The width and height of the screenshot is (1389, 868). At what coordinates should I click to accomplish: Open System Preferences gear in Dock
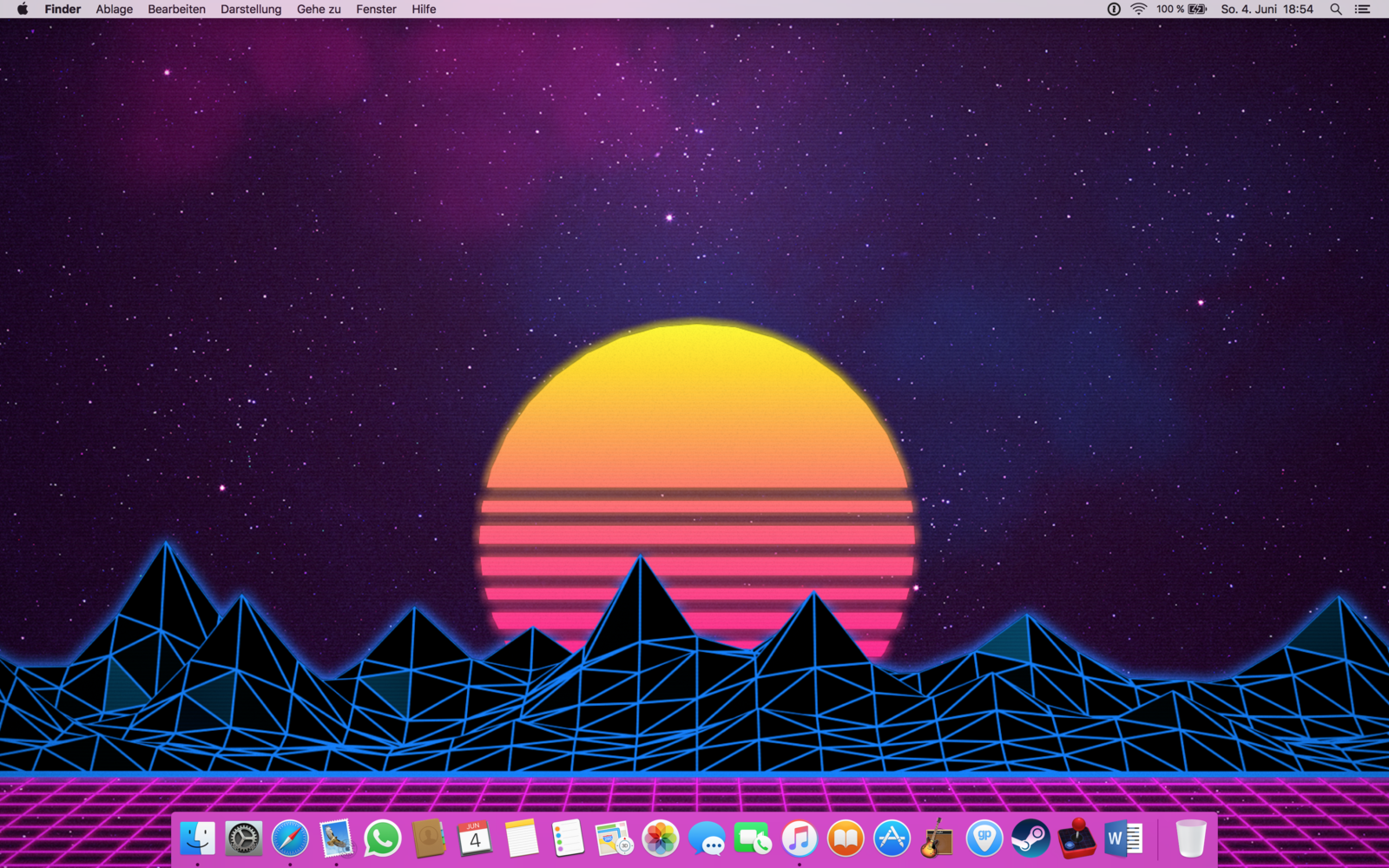[244, 838]
